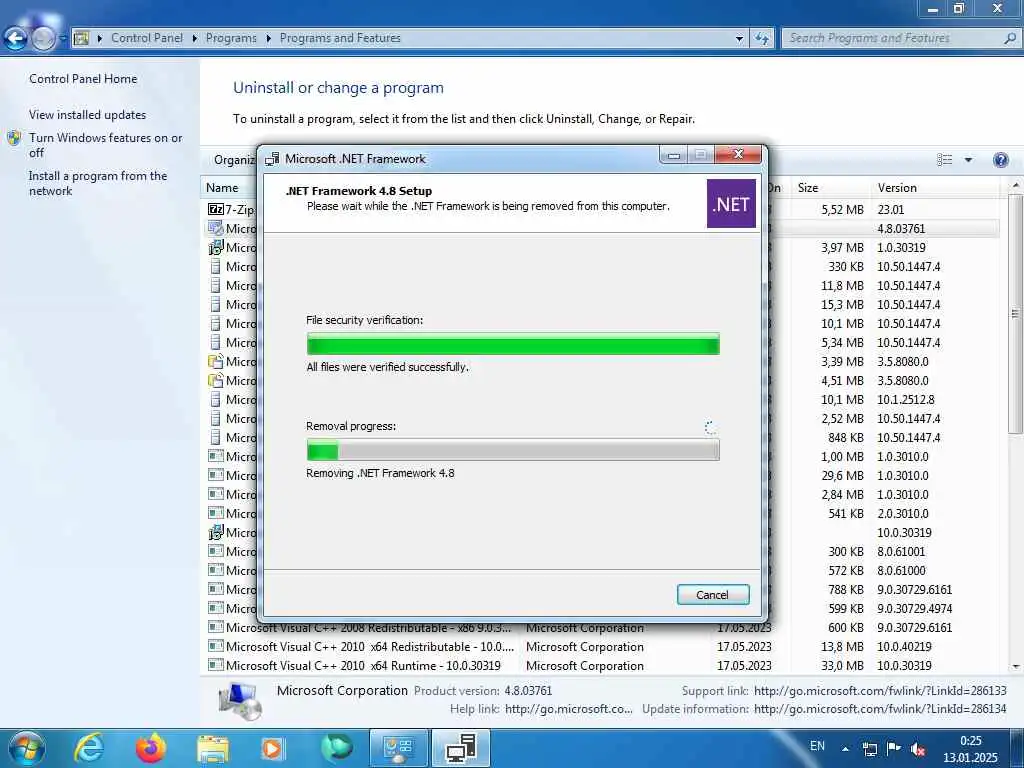This screenshot has width=1024, height=768.
Task: Sort by the Size column header
Action: tap(831, 188)
